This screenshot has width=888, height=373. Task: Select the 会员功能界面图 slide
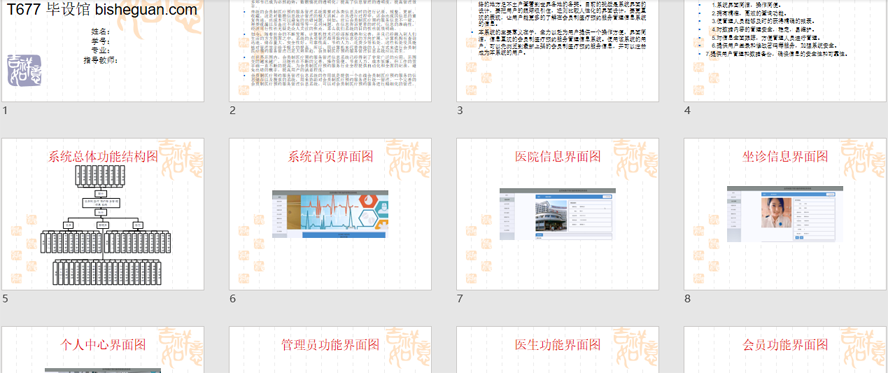pyautogui.click(x=785, y=349)
